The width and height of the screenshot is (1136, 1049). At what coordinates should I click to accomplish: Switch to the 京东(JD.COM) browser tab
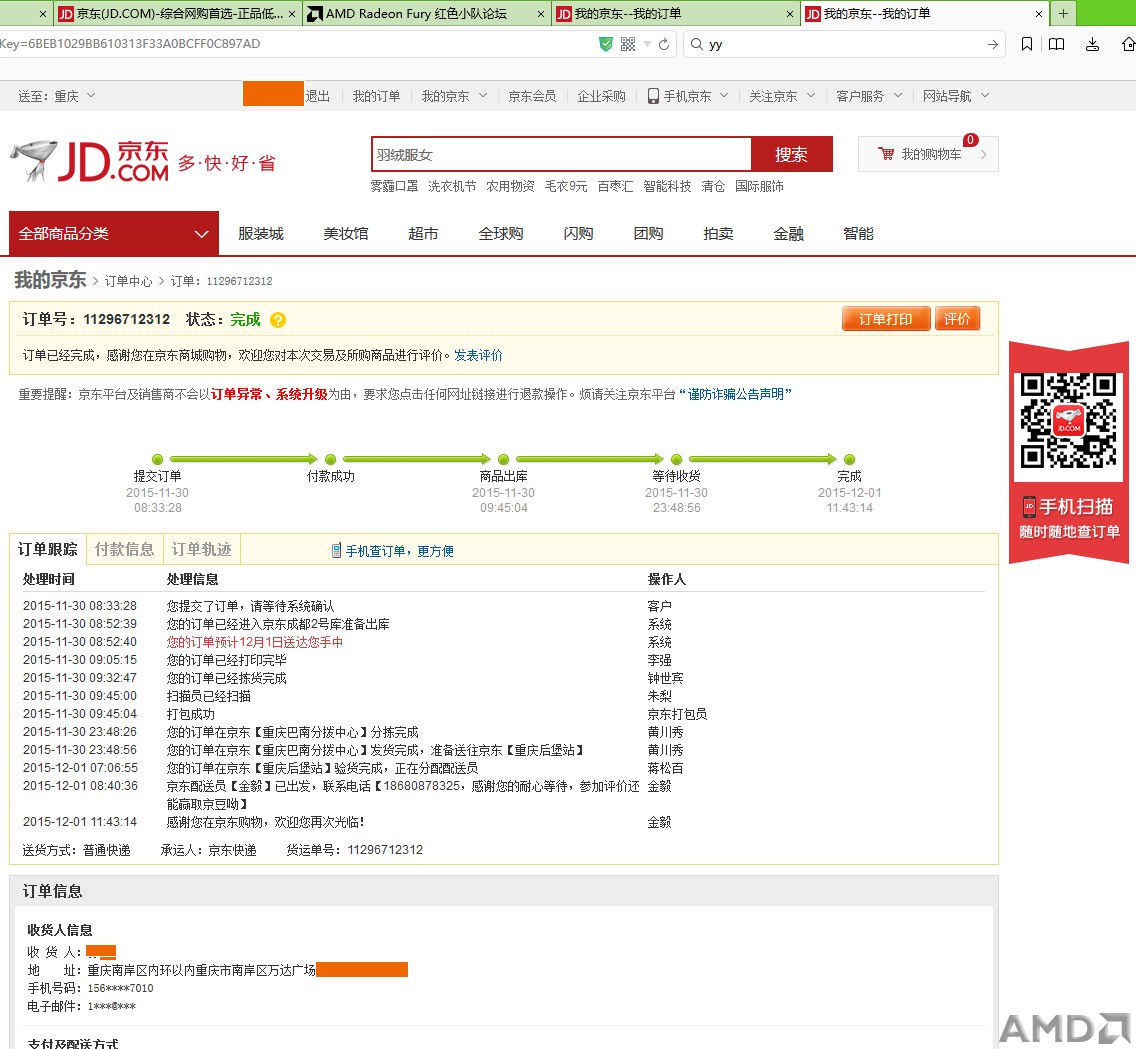pyautogui.click(x=177, y=14)
